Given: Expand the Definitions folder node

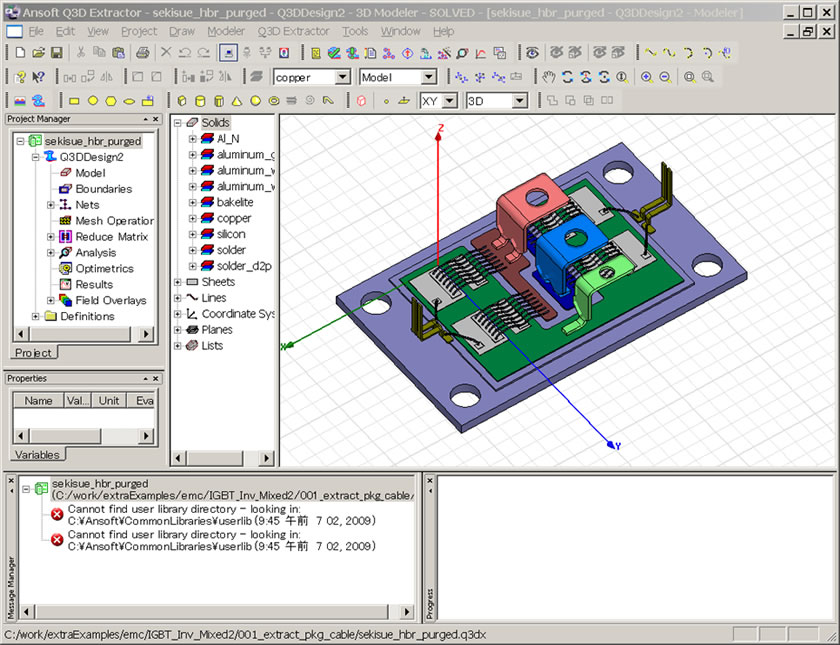Looking at the screenshot, I should coord(35,316).
